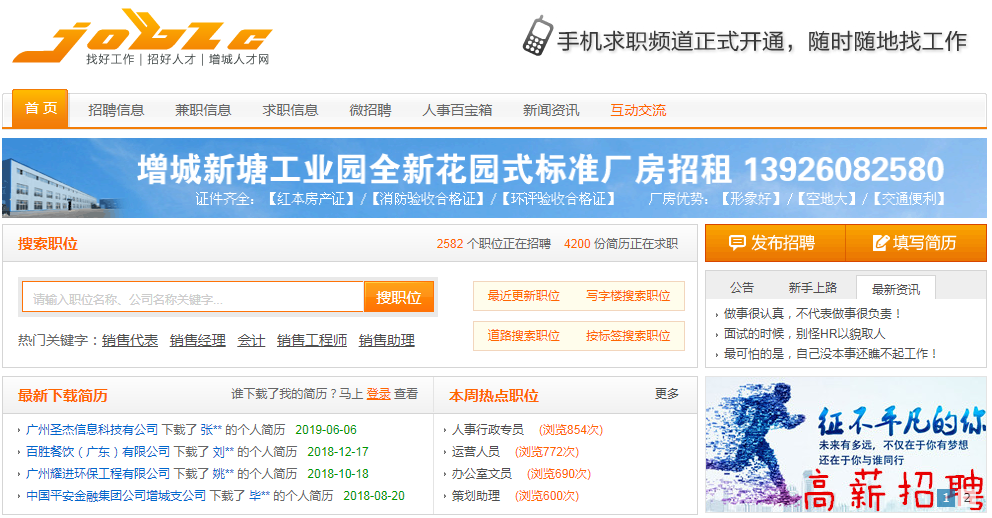Select the 最近更新职位 link
Screen dimensions: 992x518
(524, 296)
